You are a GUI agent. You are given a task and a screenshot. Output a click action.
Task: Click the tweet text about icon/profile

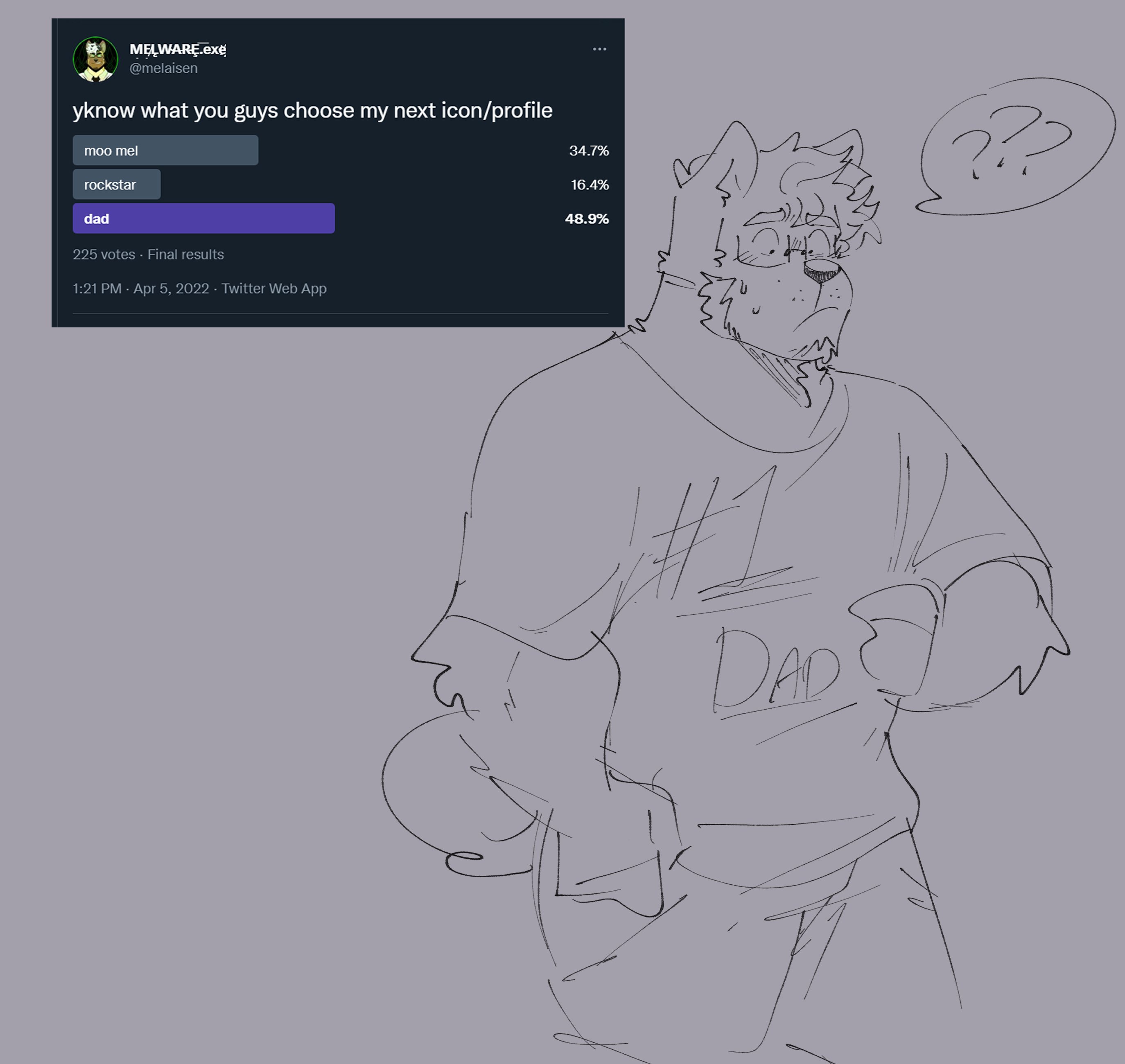click(312, 110)
